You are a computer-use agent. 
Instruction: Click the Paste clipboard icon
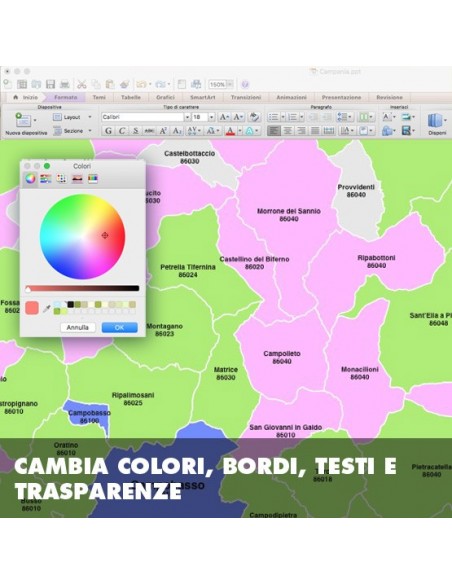[110, 85]
